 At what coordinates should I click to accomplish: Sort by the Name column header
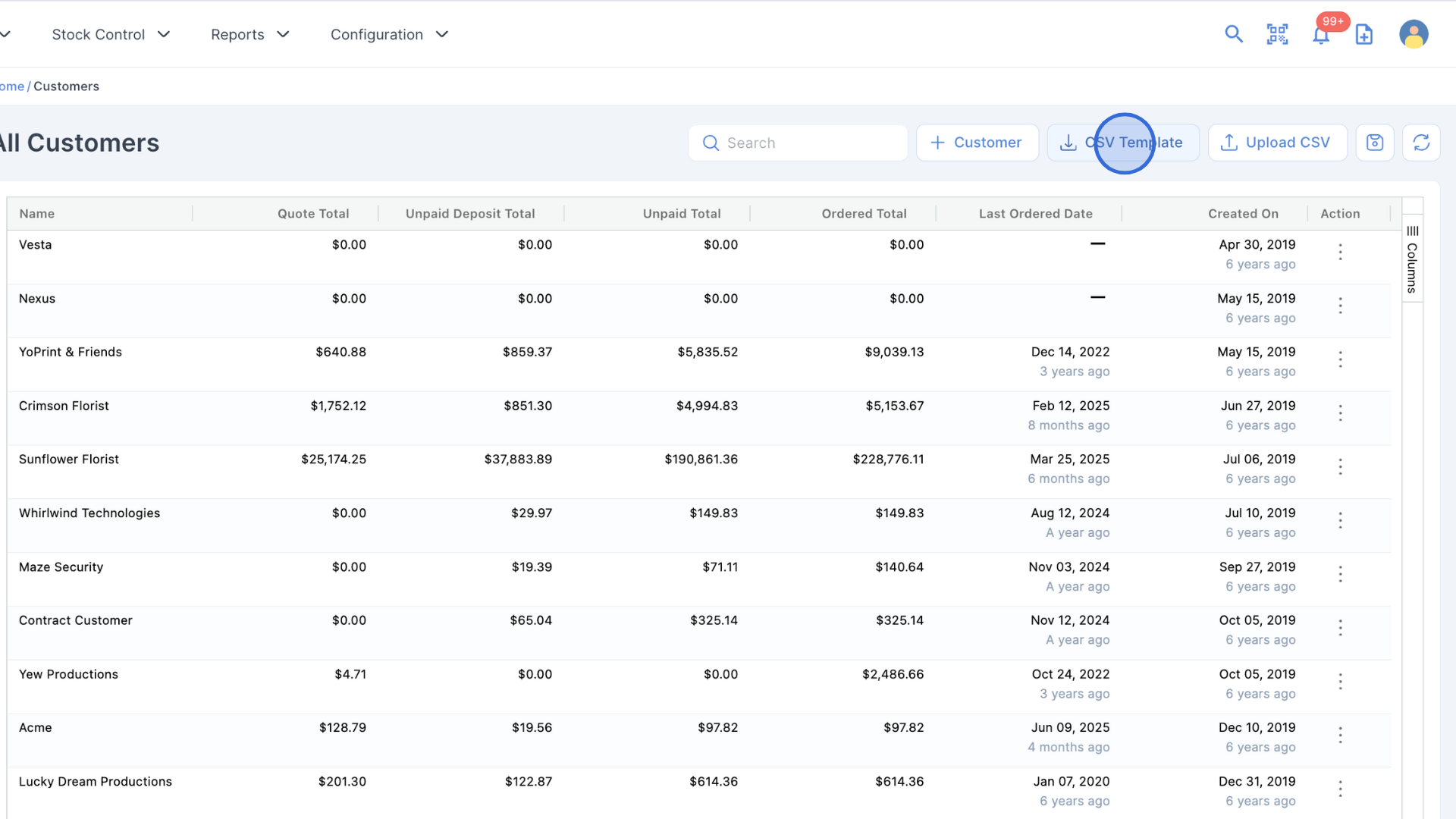tap(37, 214)
